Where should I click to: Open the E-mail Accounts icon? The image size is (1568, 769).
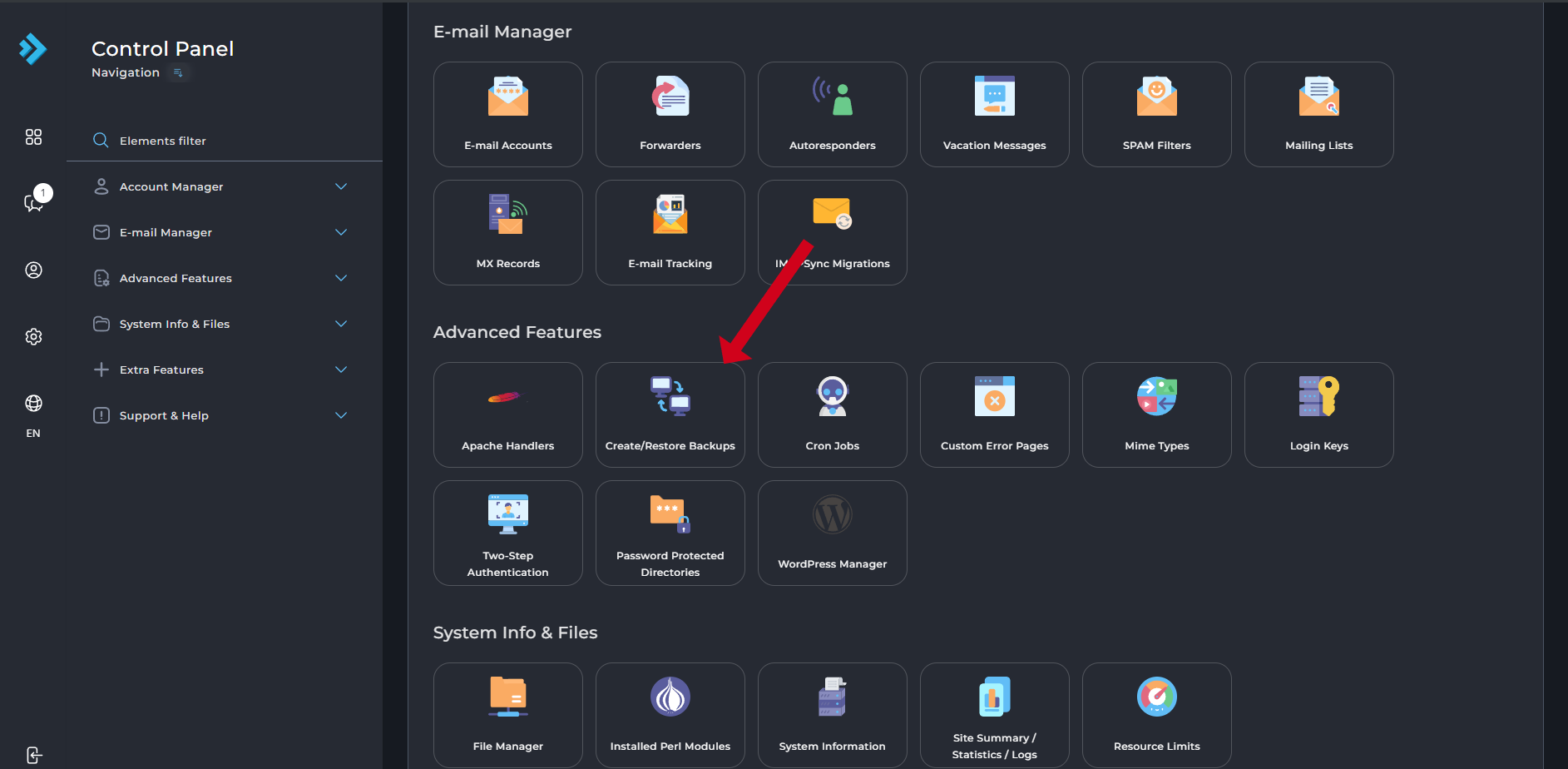click(x=507, y=97)
